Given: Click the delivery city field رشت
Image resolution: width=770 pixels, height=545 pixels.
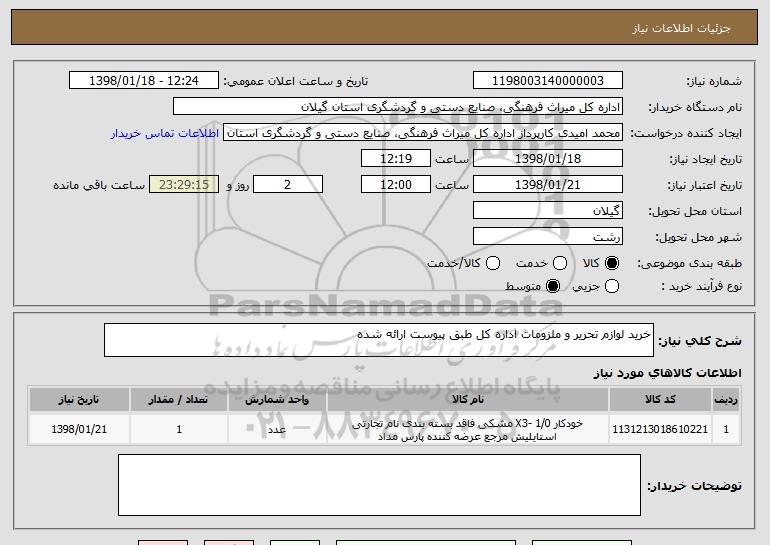Looking at the screenshot, I should click(548, 237).
